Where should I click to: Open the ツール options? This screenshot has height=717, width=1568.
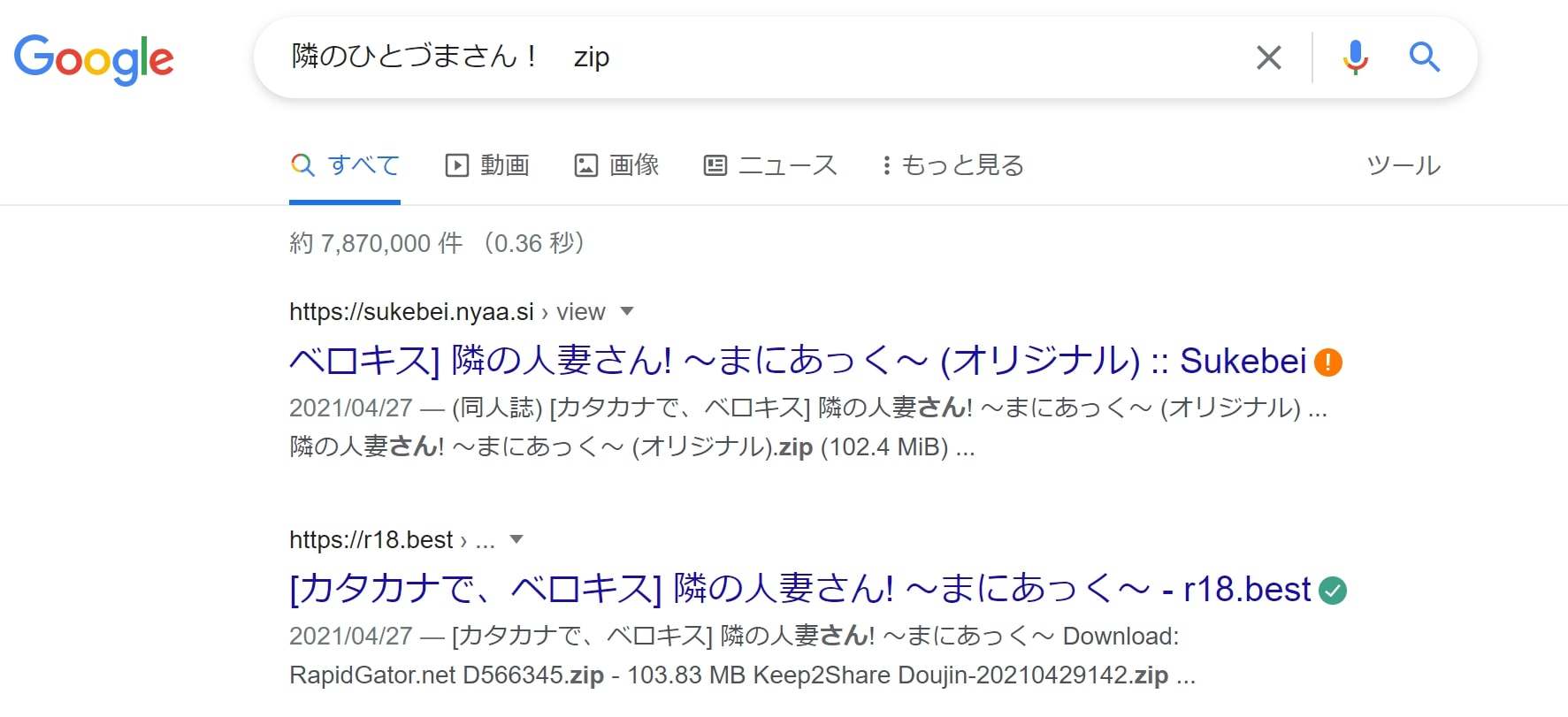(x=1404, y=165)
